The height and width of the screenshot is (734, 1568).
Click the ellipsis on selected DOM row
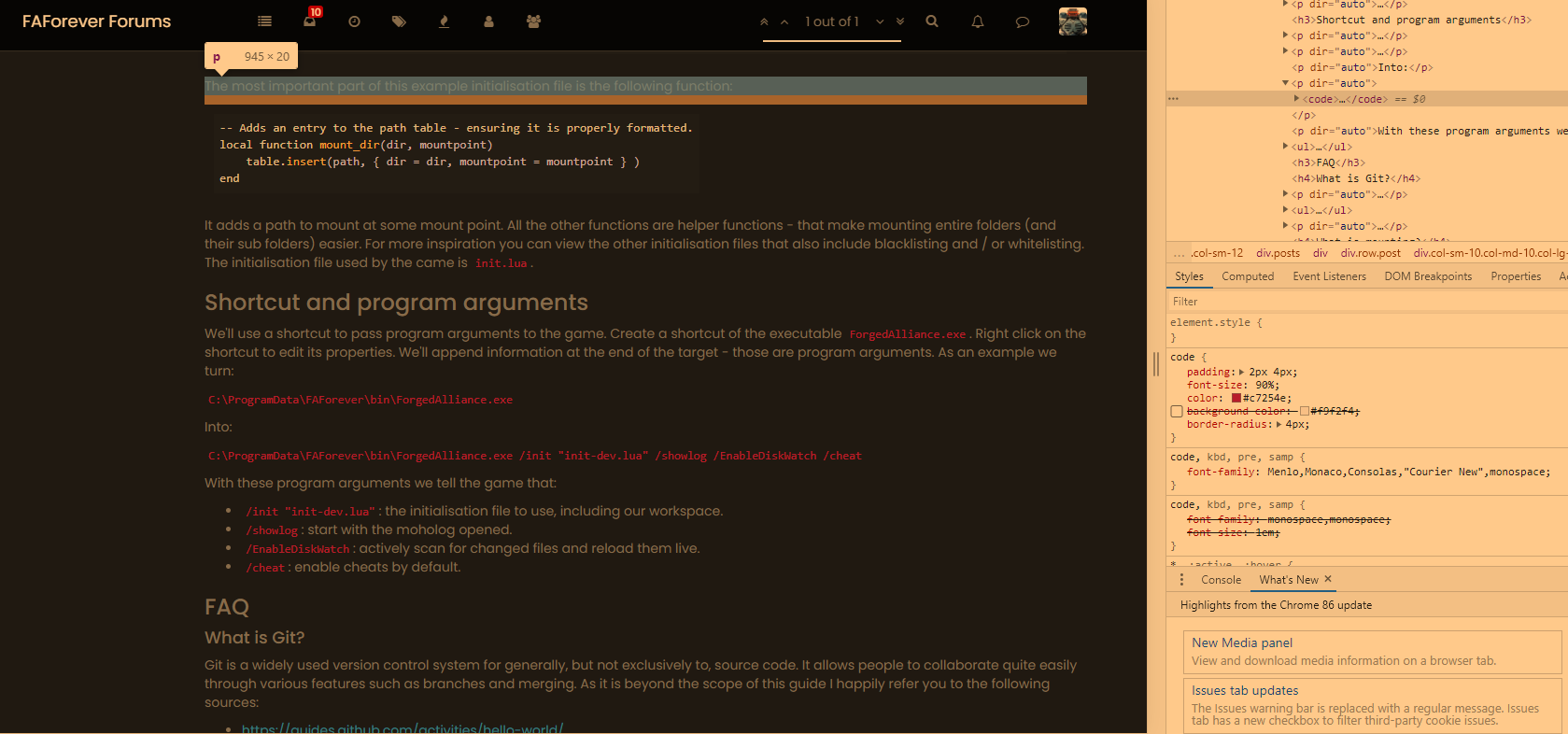tap(1173, 99)
